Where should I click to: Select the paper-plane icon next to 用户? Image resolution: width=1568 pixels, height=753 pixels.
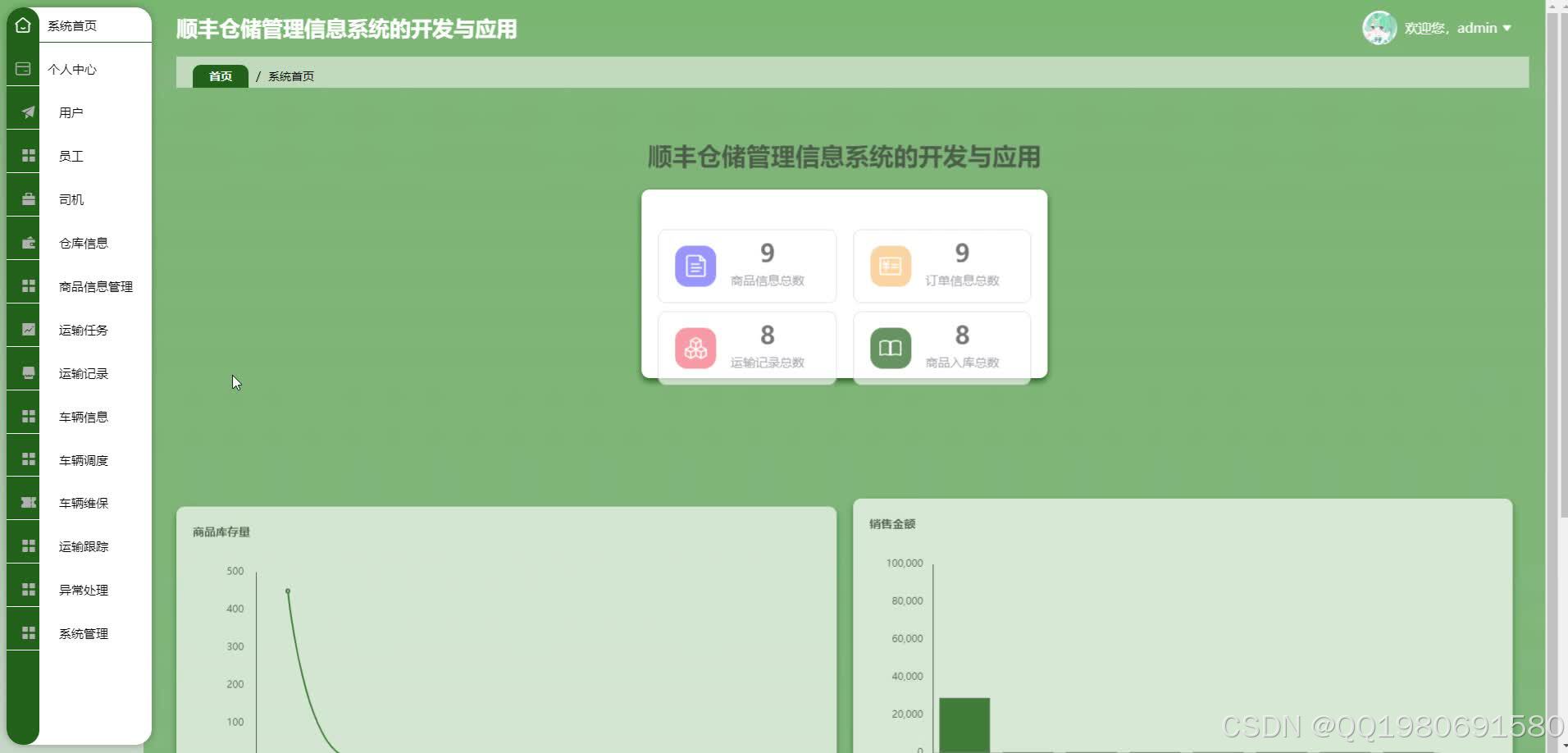pyautogui.click(x=27, y=112)
